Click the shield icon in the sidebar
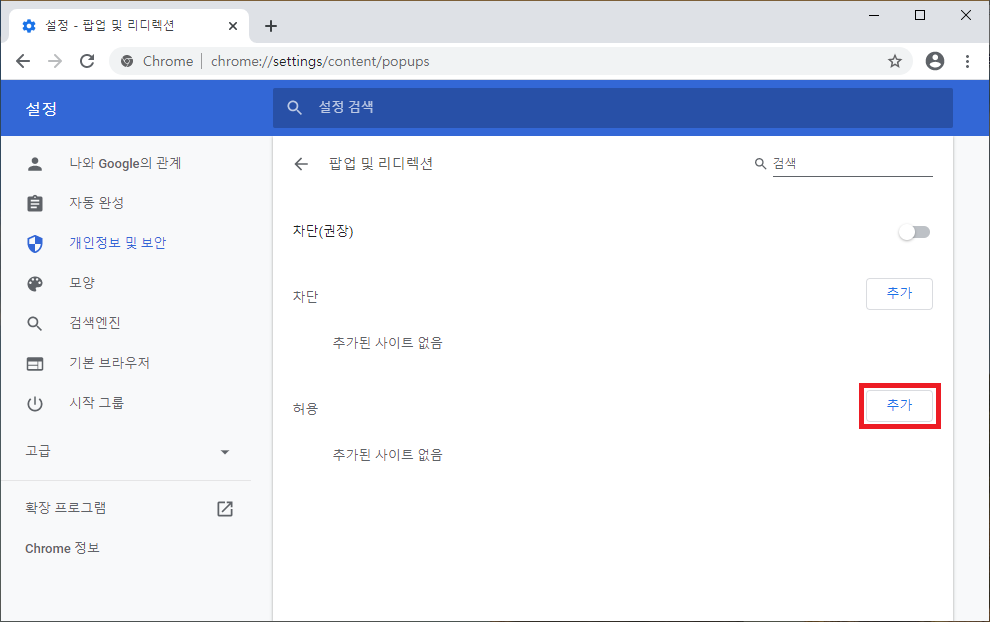990x622 pixels. (35, 244)
